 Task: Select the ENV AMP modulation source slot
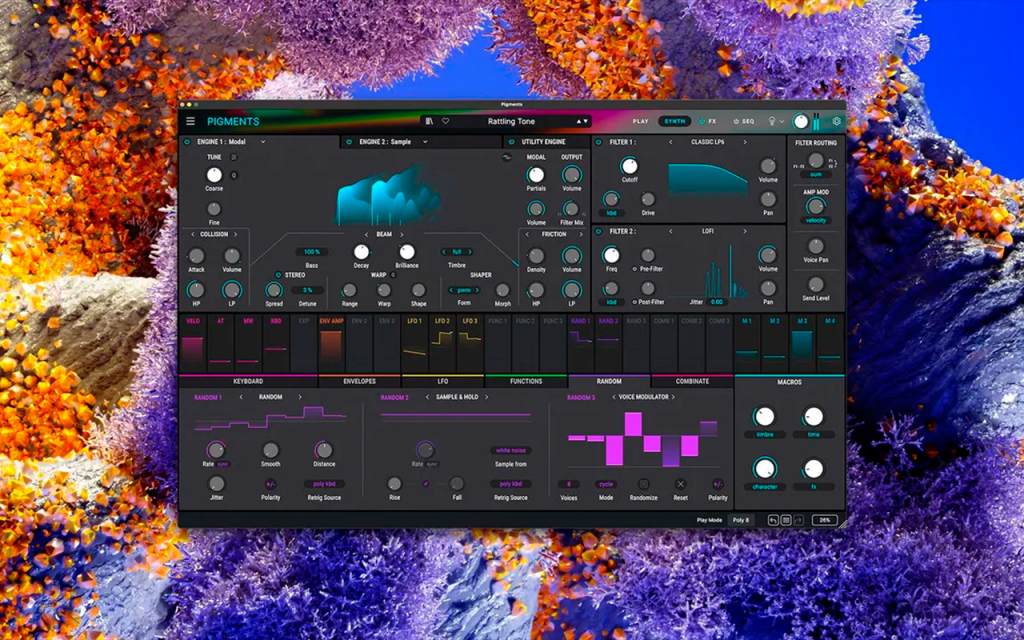(331, 344)
